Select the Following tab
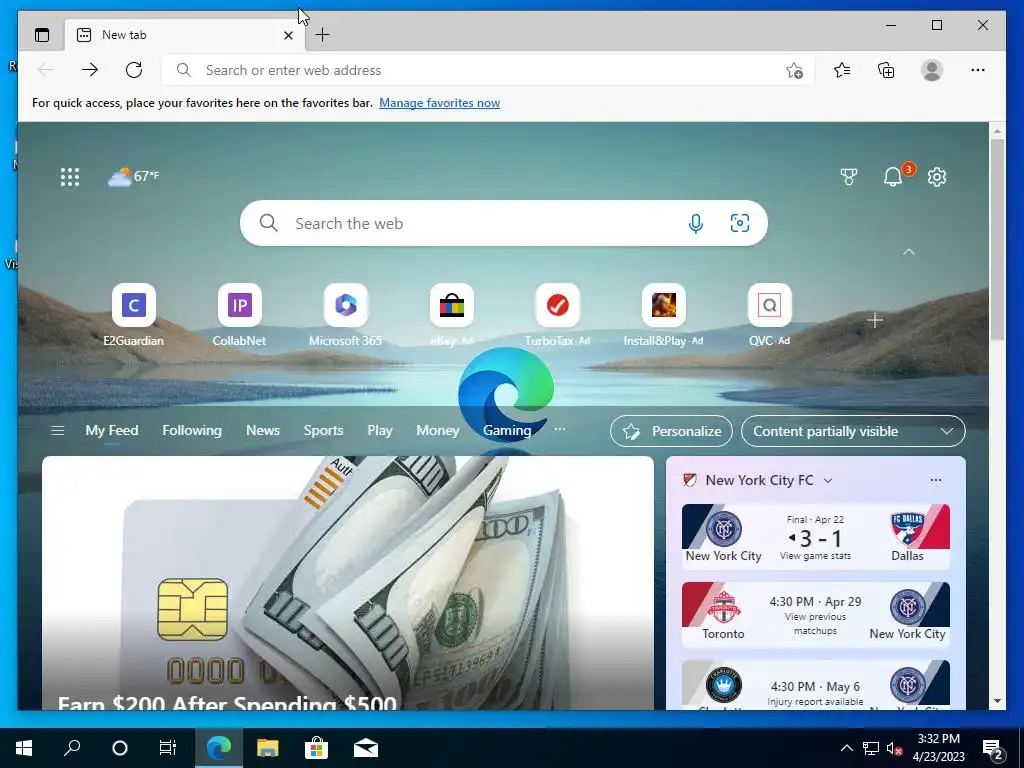Screen dimensions: 1024x768 click(192, 430)
